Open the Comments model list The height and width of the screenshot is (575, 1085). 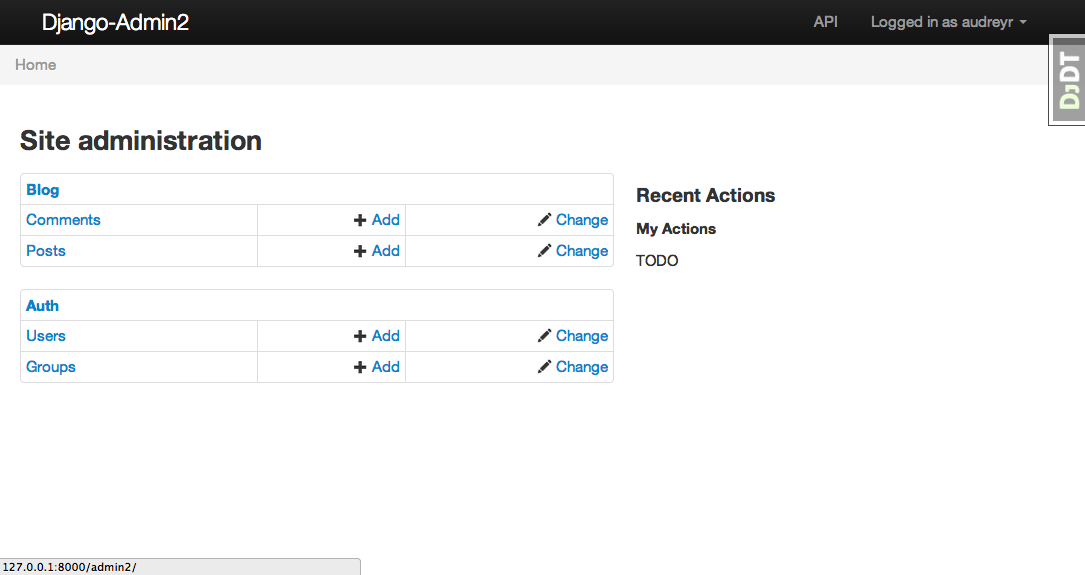[x=63, y=220]
